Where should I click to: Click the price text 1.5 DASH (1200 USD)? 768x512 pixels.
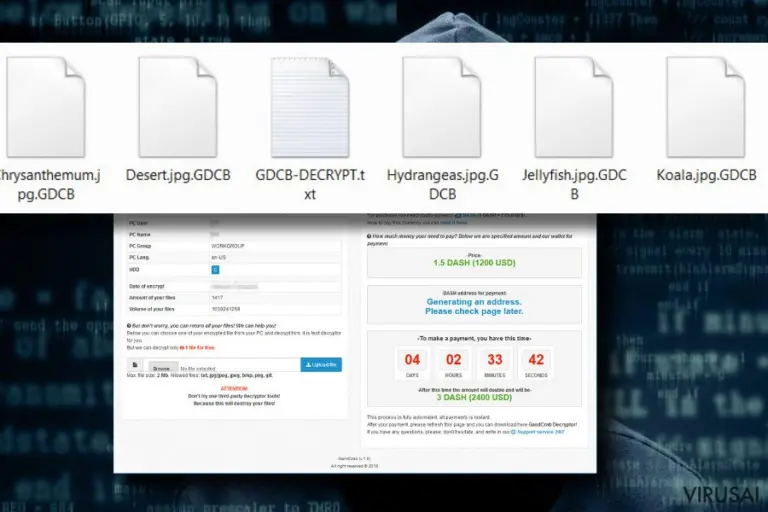pos(474,263)
